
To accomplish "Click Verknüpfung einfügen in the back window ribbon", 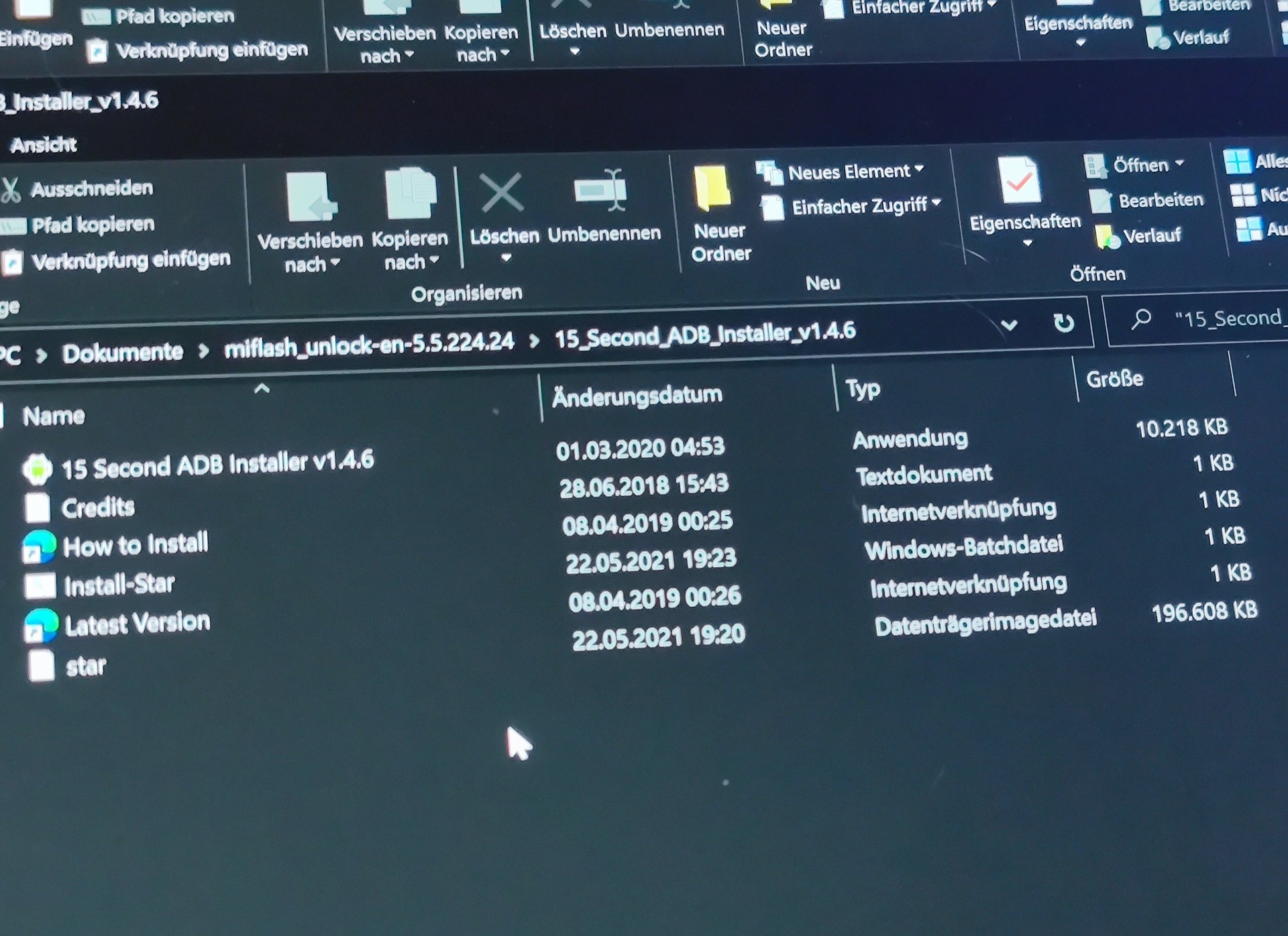I will click(212, 50).
